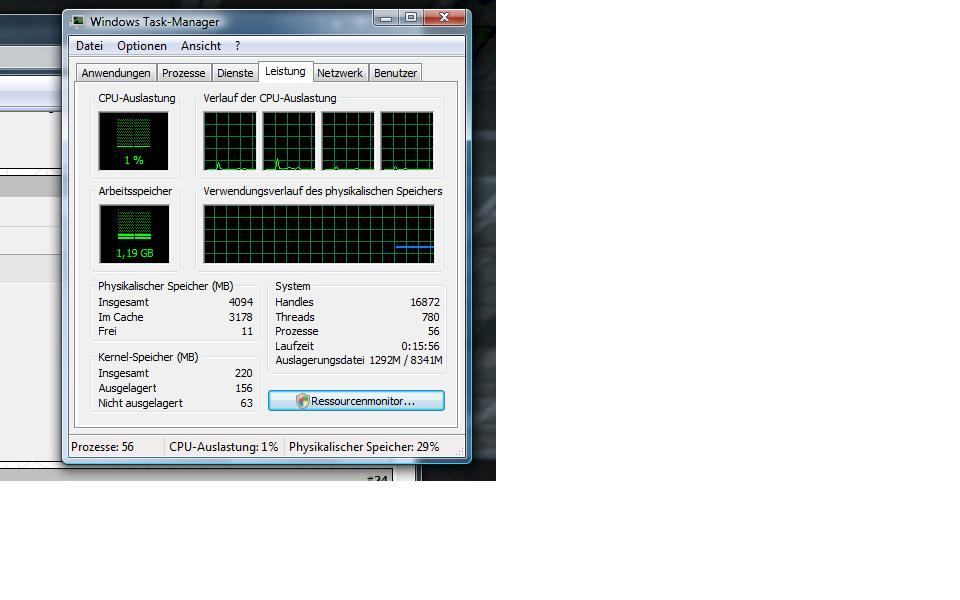Click the Ressourcenmonitor button
The width and height of the screenshot is (960, 600).
tap(356, 401)
